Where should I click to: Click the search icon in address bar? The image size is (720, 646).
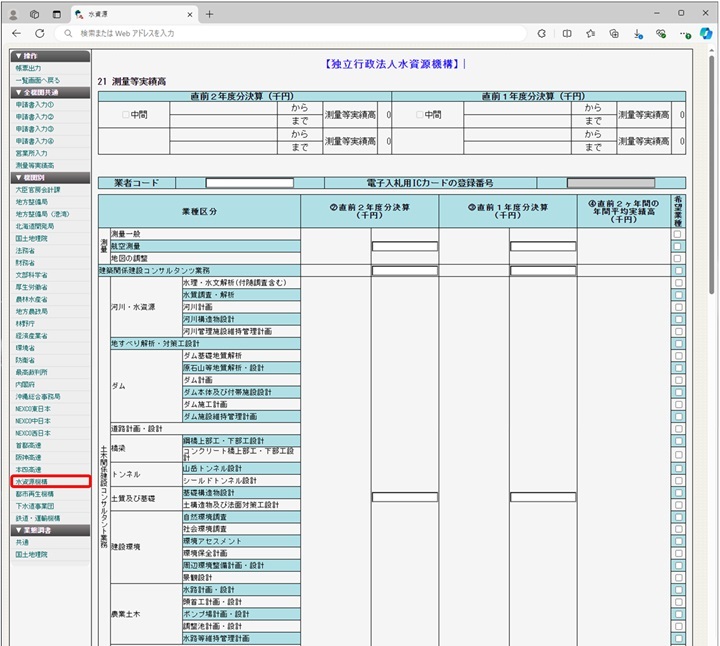68,34
